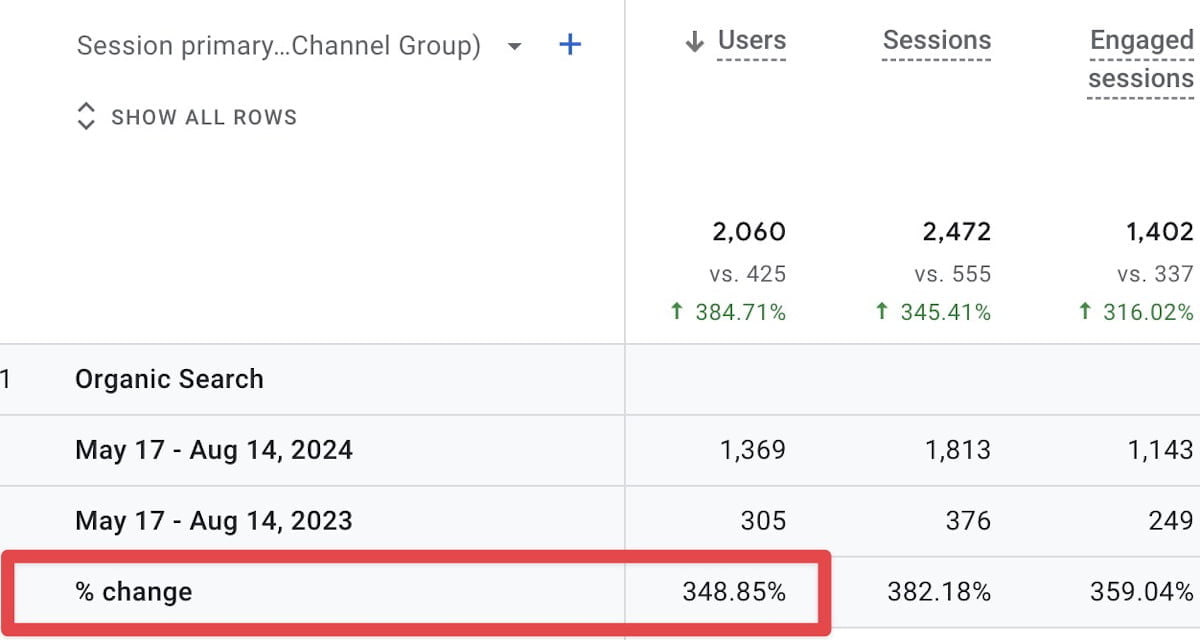Click the % change row label
The width and height of the screenshot is (1200, 640).
[134, 591]
